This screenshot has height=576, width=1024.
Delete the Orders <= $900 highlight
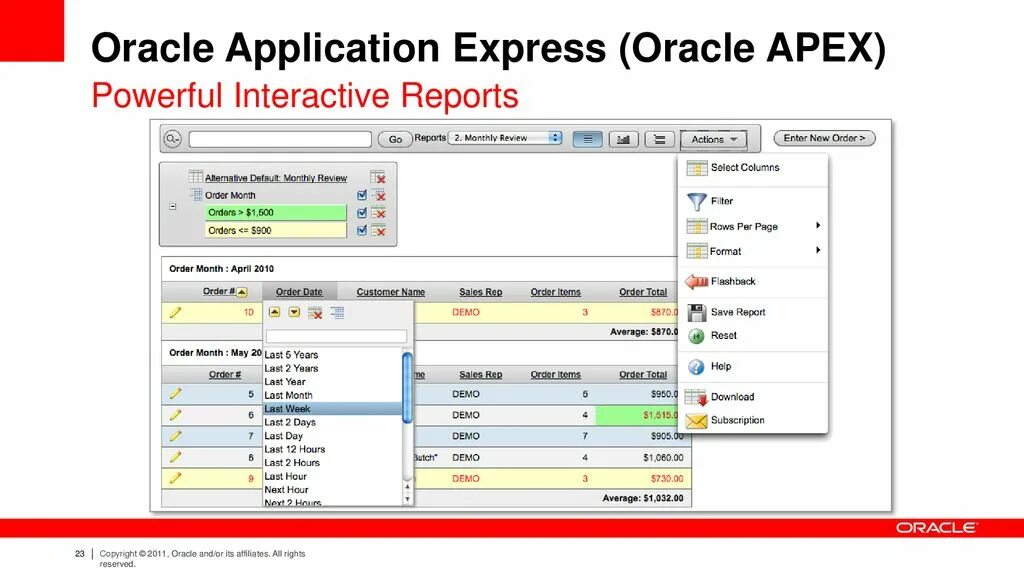click(x=378, y=230)
